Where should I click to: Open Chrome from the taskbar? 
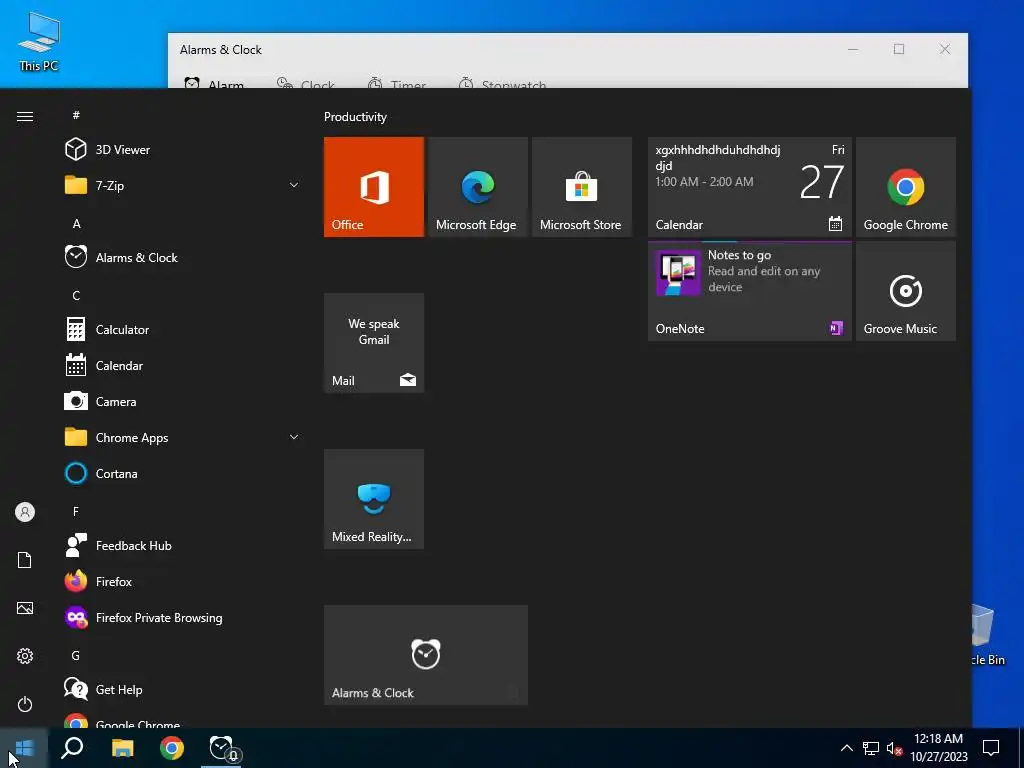point(172,748)
